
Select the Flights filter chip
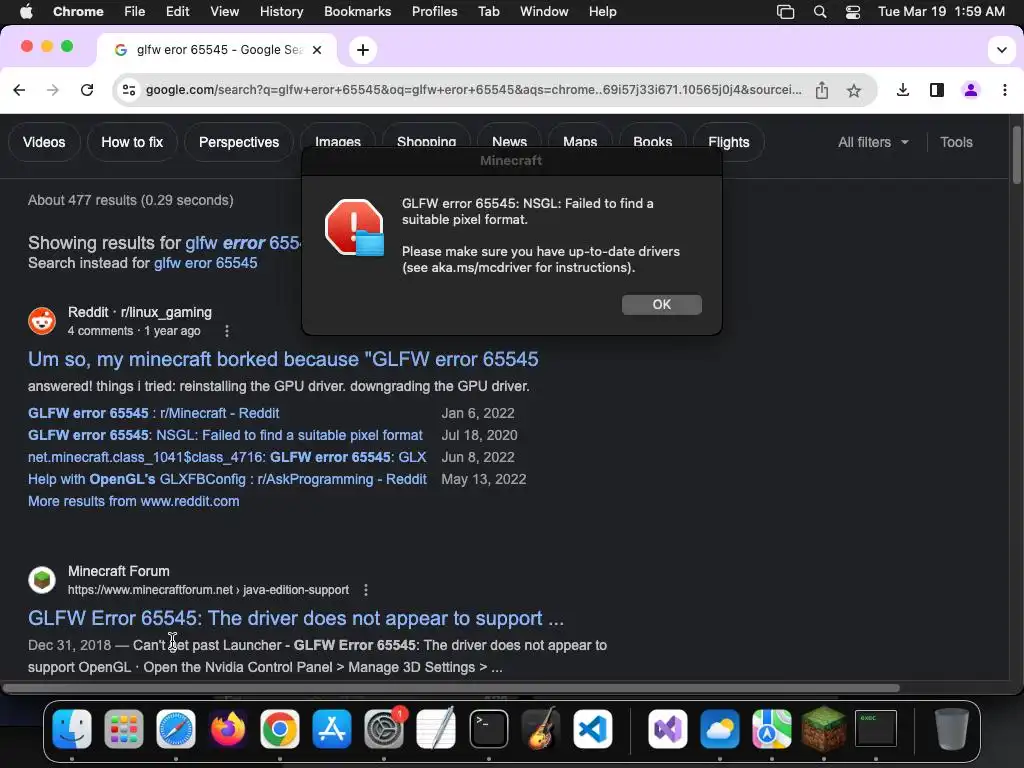pyautogui.click(x=729, y=142)
